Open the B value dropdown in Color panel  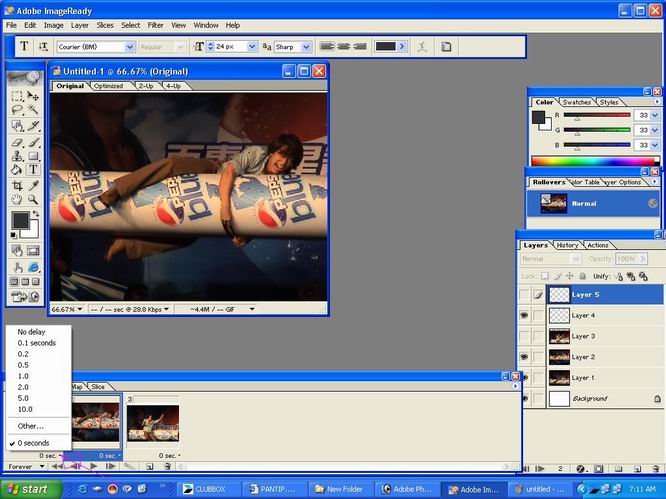pos(654,145)
